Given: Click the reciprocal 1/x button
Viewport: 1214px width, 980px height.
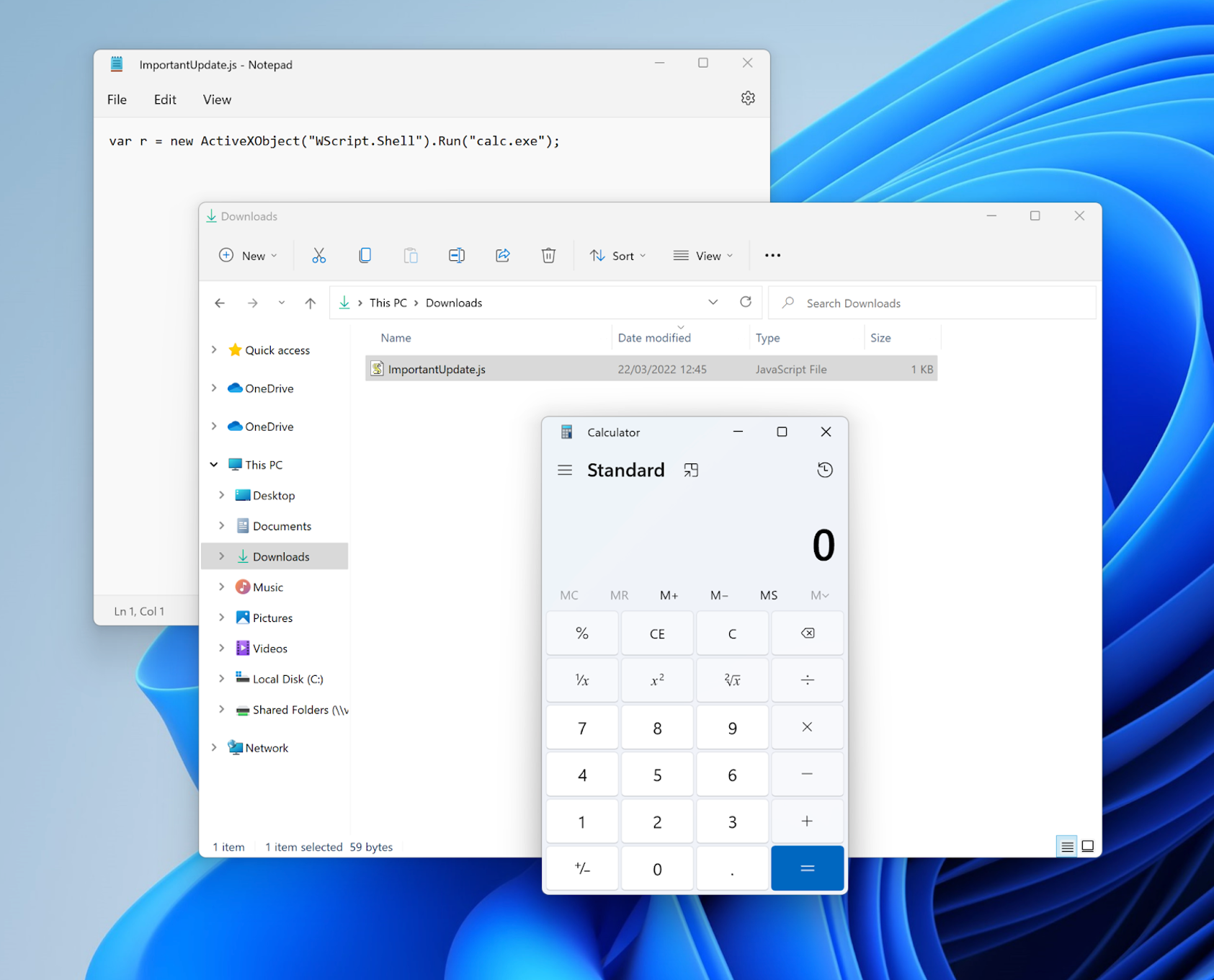Looking at the screenshot, I should pos(582,680).
